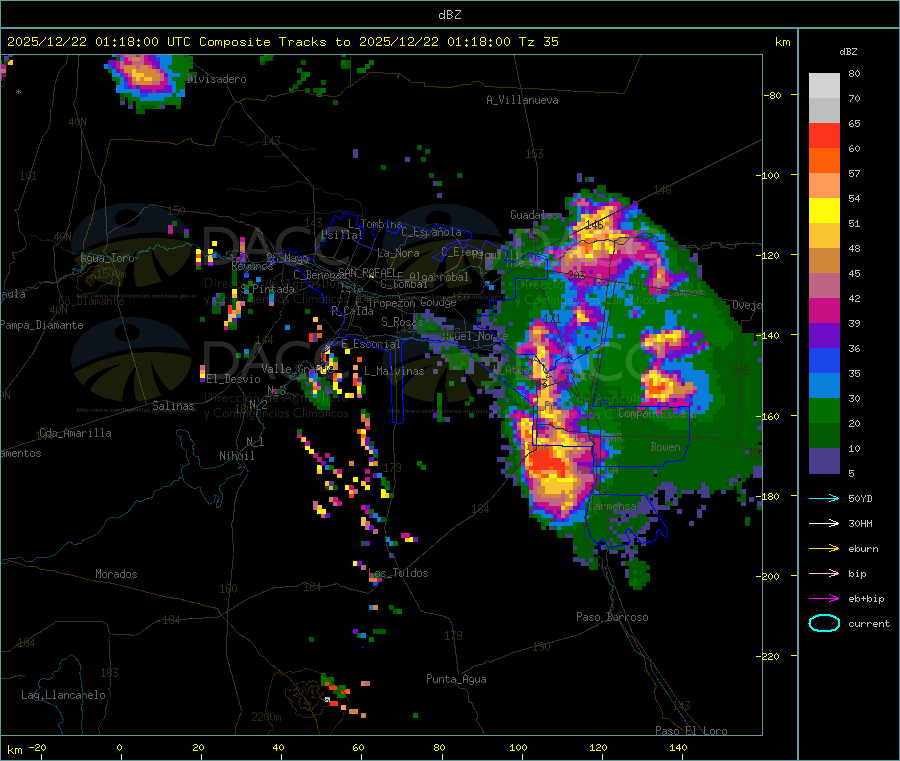Click the white 30HM arrow legend icon
This screenshot has height=761, width=900.
point(824,523)
